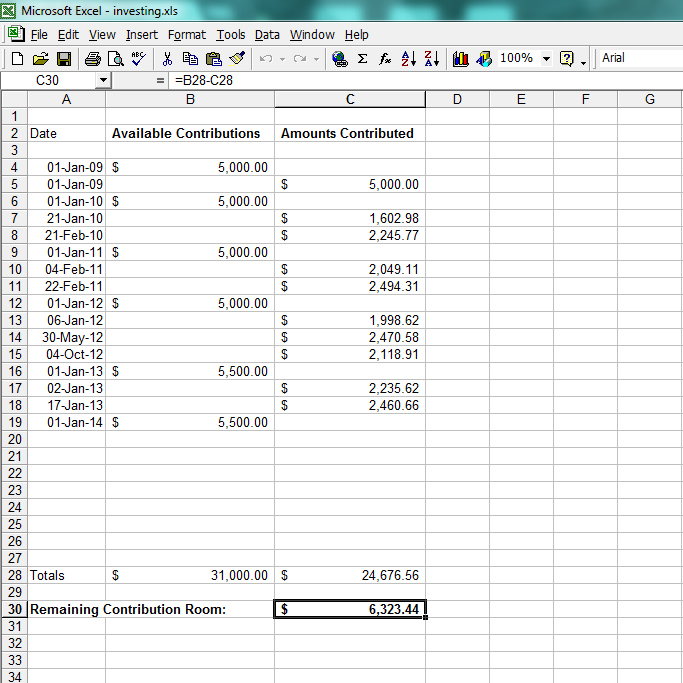683x683 pixels.
Task: Select the Amounts Contributed heading cell
Action: 350,133
